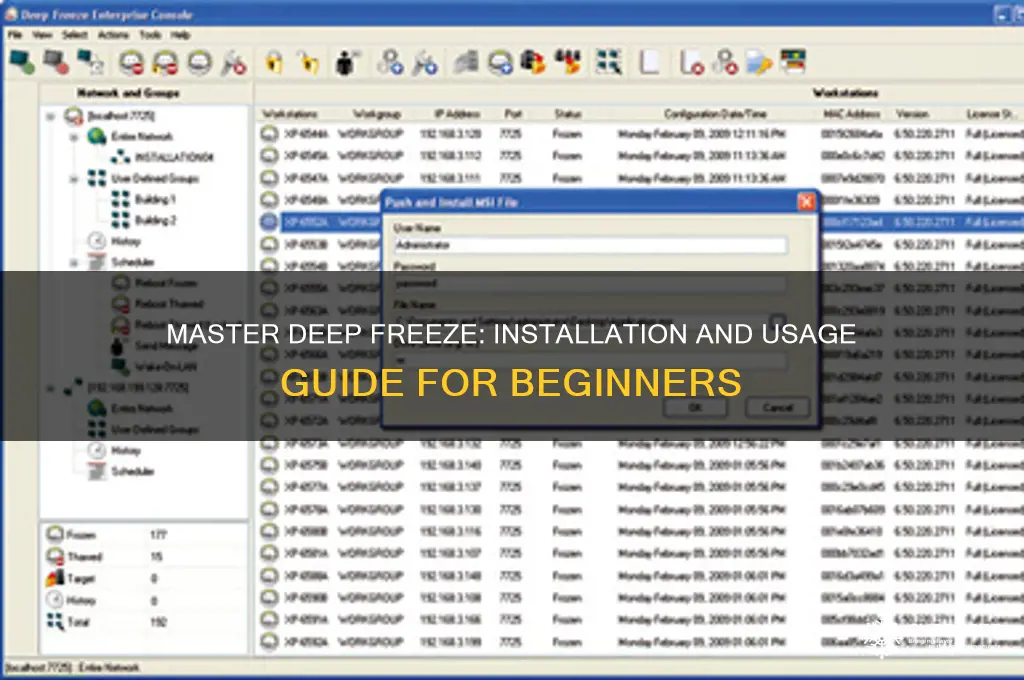Click the users with red circle toolbar icon
The image size is (1024, 680).
click(x=725, y=63)
